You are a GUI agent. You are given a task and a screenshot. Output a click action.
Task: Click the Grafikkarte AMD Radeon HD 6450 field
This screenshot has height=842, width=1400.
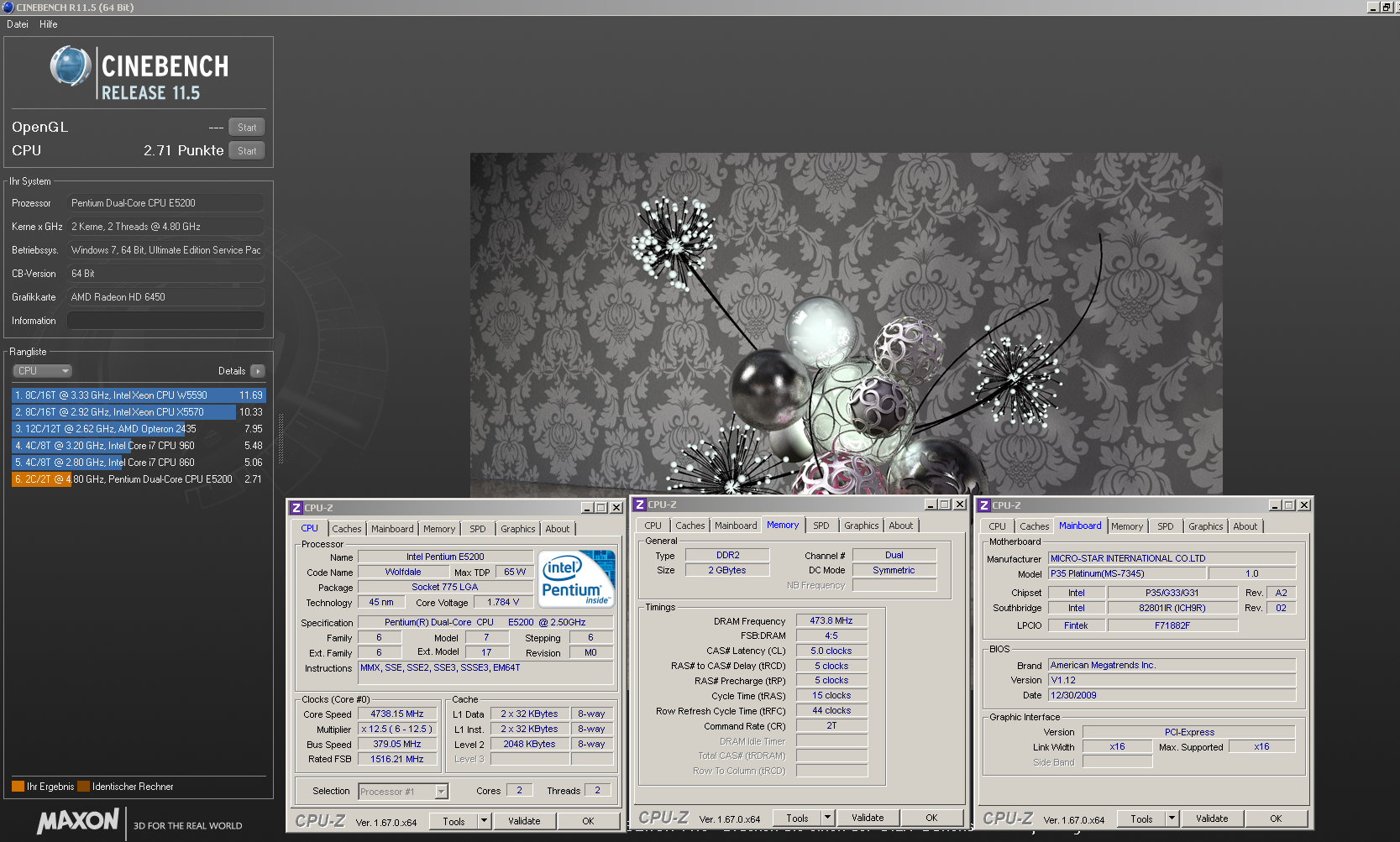165,297
